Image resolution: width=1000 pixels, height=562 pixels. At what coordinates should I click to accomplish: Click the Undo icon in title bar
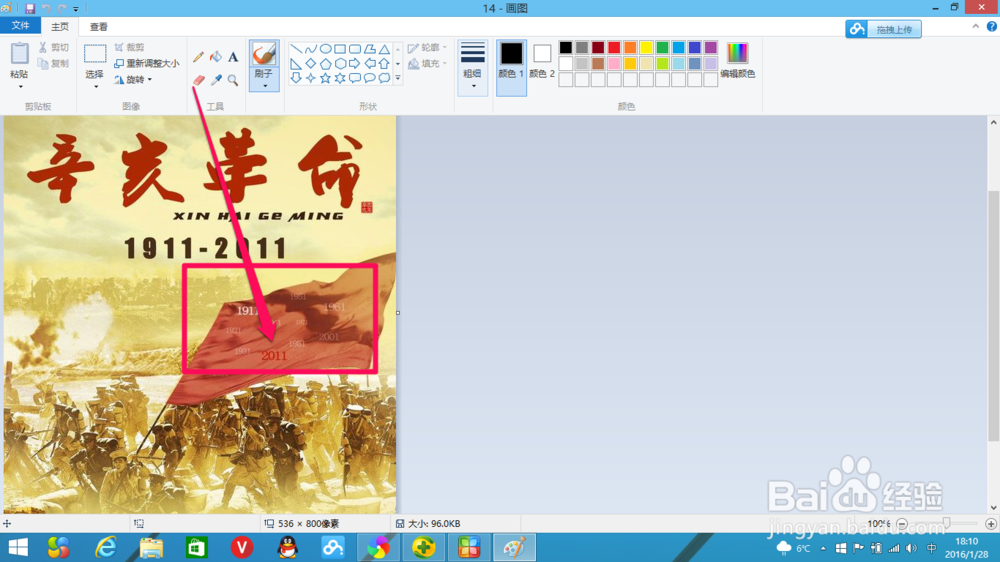point(46,8)
